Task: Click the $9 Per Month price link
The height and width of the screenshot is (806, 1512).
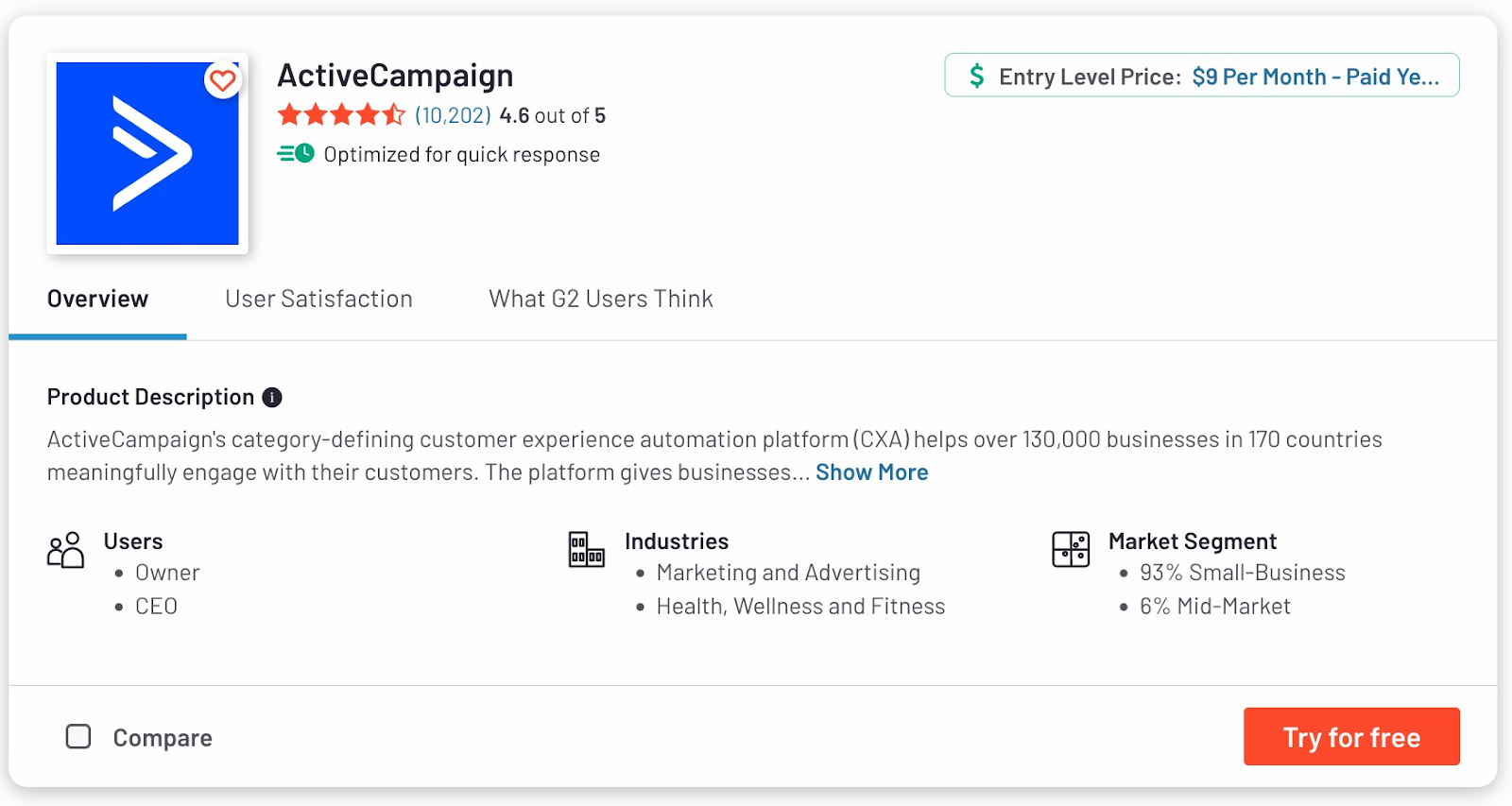Action: pyautogui.click(x=1315, y=77)
